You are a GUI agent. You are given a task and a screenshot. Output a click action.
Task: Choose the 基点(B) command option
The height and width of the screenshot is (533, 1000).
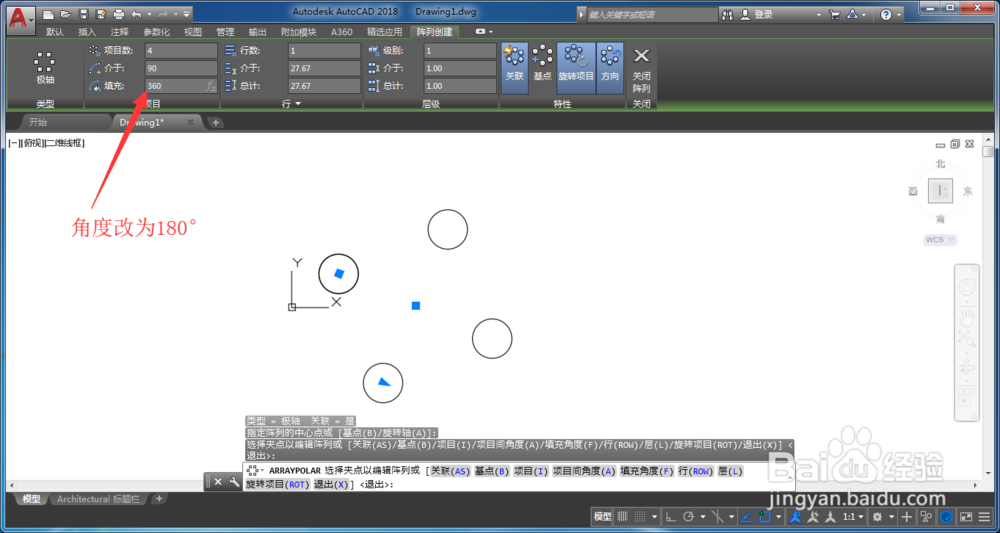coord(492,471)
